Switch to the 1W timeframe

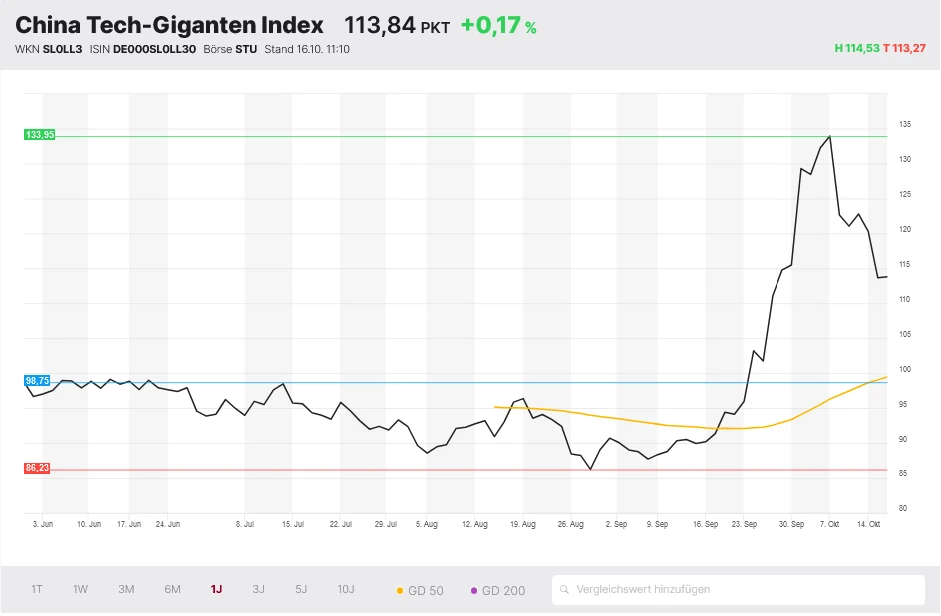click(80, 590)
